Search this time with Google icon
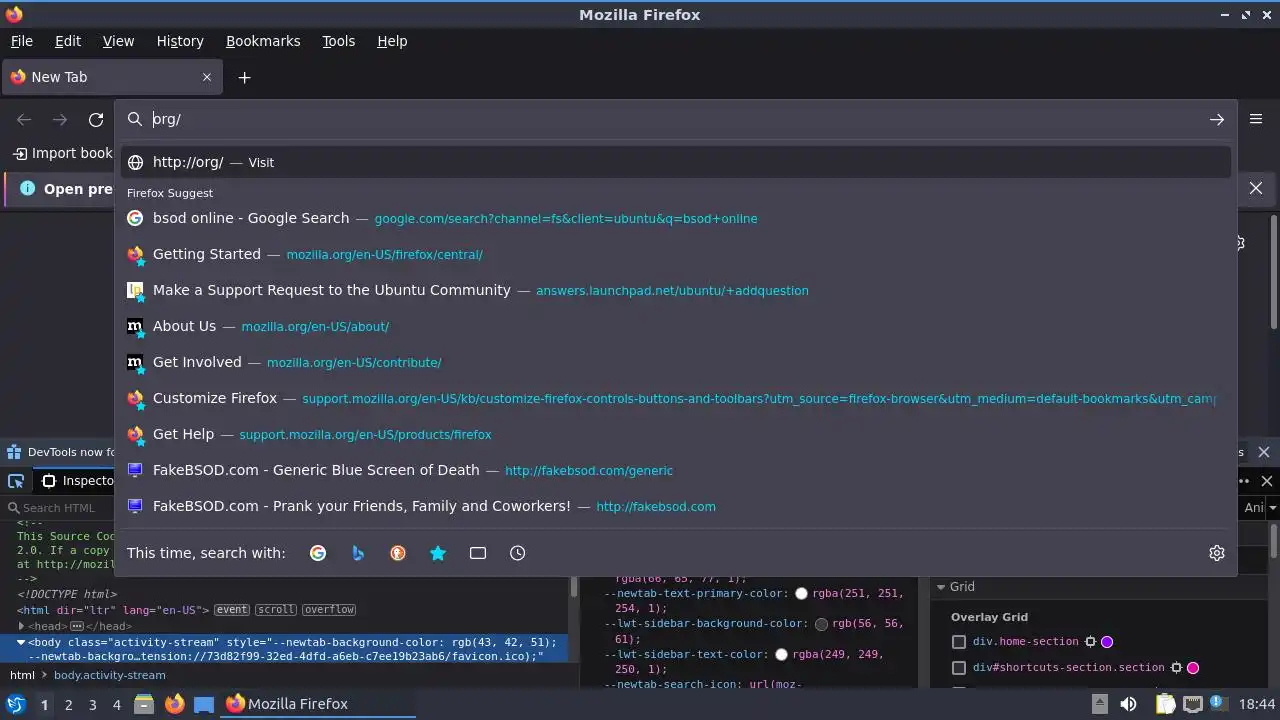 click(318, 553)
